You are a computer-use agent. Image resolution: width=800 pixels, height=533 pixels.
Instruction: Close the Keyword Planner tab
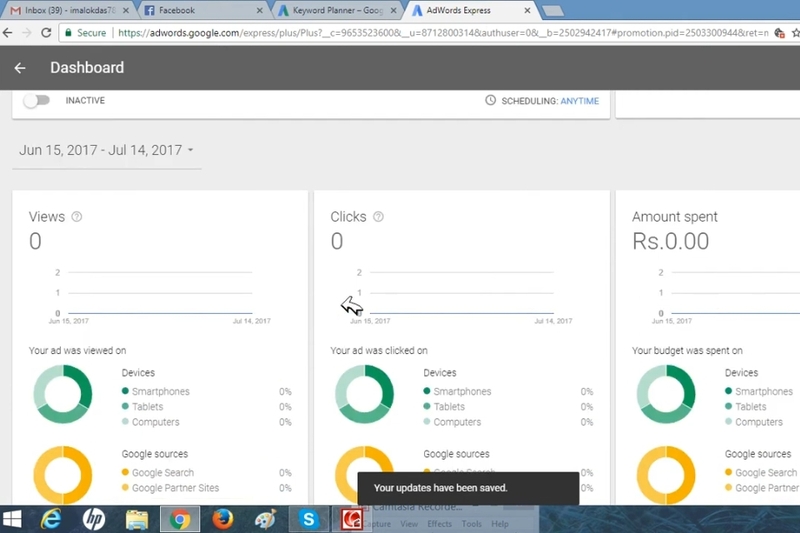coord(393,10)
